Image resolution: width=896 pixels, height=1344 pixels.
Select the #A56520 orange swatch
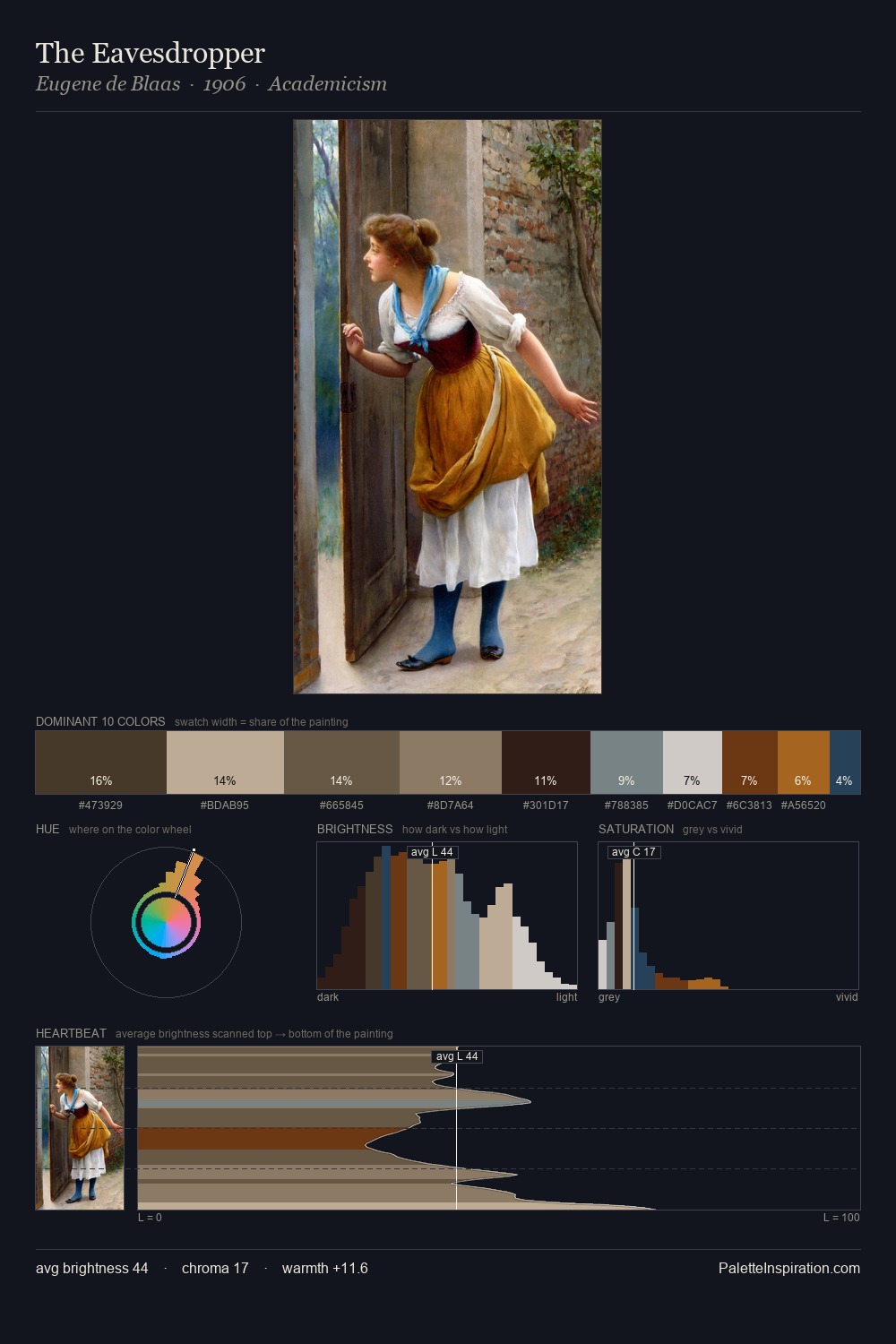(804, 762)
